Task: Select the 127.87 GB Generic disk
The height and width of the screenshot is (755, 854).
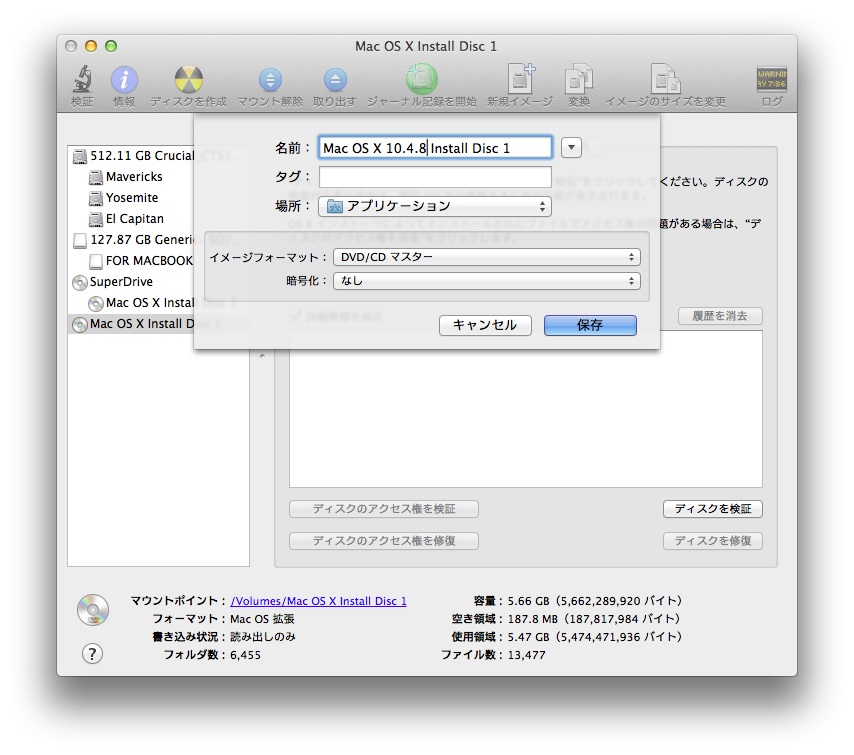Action: coord(133,240)
